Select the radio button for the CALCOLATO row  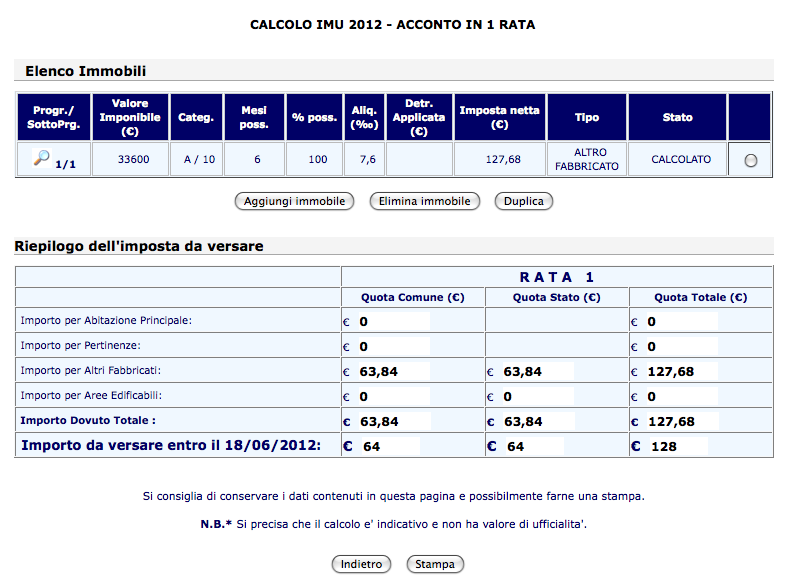(750, 161)
